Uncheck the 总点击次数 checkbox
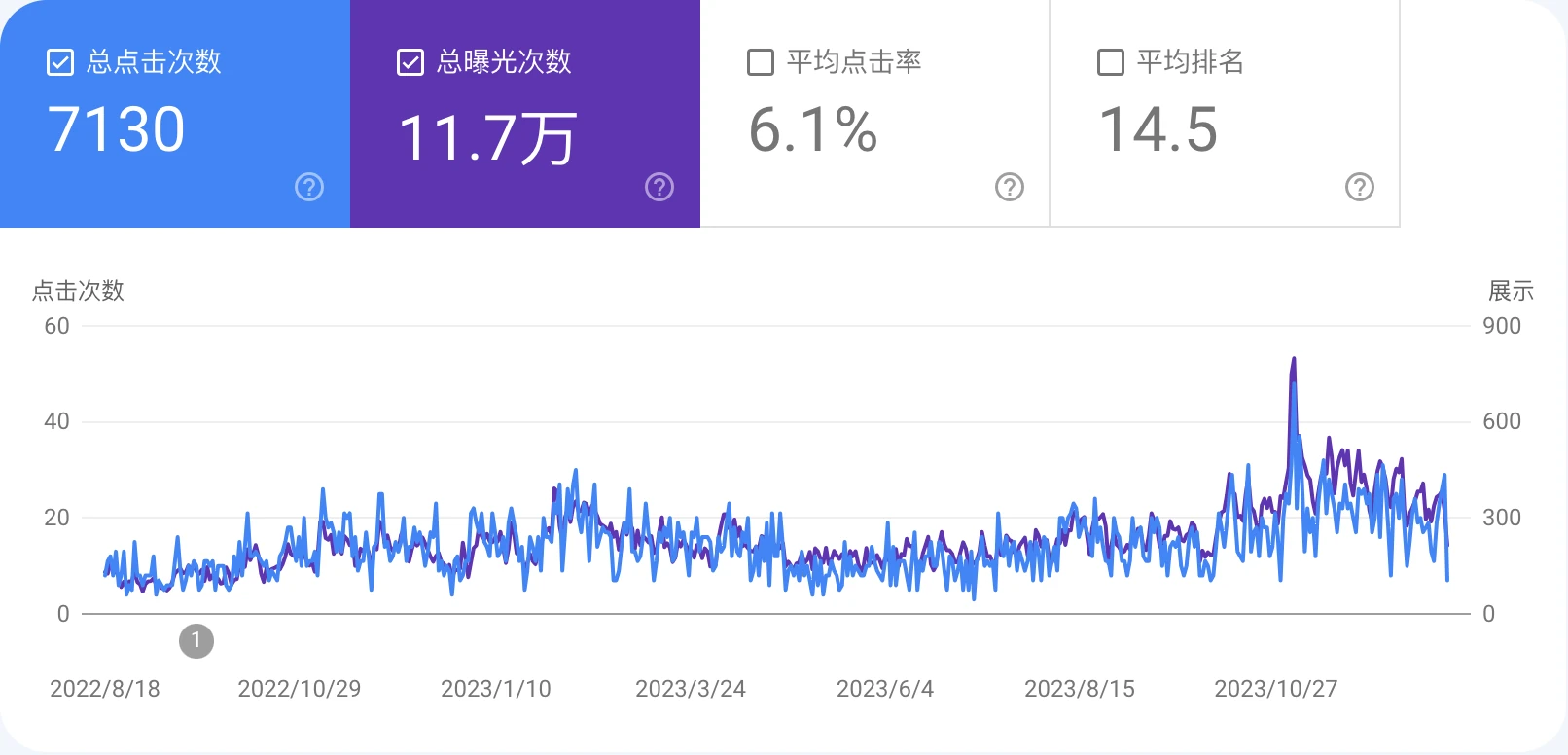Image resolution: width=1568 pixels, height=755 pixels. (x=60, y=62)
